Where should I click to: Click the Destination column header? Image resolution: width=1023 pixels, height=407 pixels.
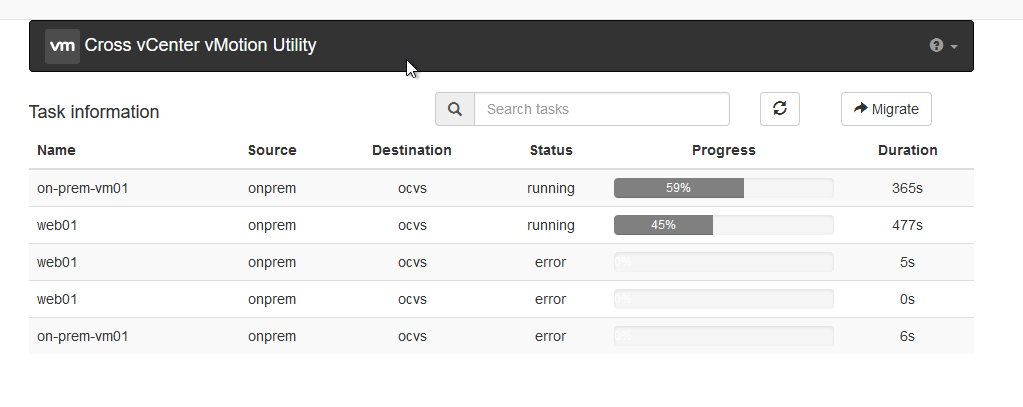click(x=412, y=150)
